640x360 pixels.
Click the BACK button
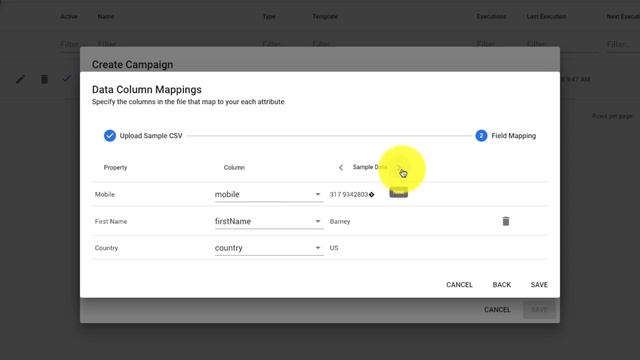click(x=502, y=284)
